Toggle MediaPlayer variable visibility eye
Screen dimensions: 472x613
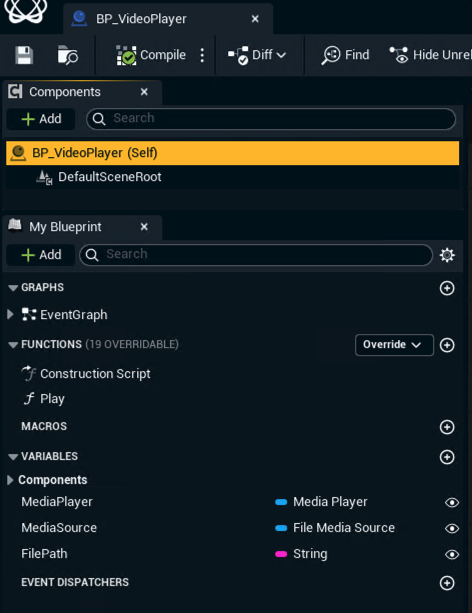tap(452, 502)
